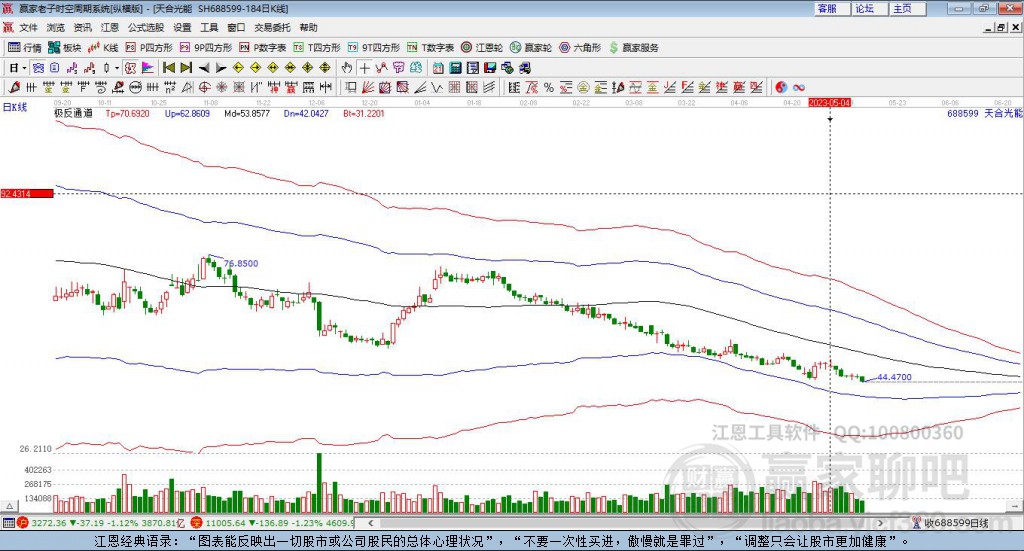Open the 工具 menu

click(209, 27)
